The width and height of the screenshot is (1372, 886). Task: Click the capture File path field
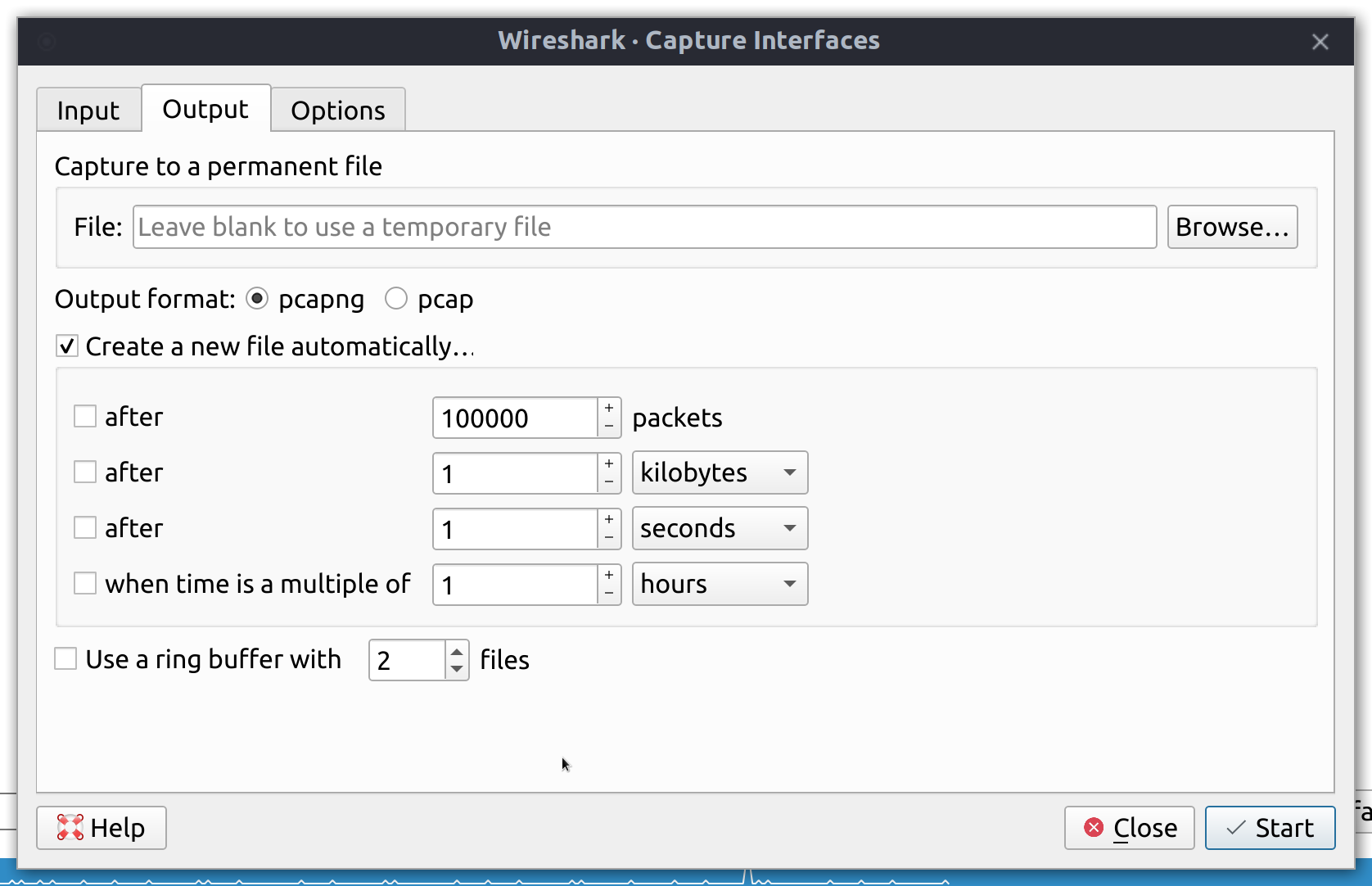(644, 227)
